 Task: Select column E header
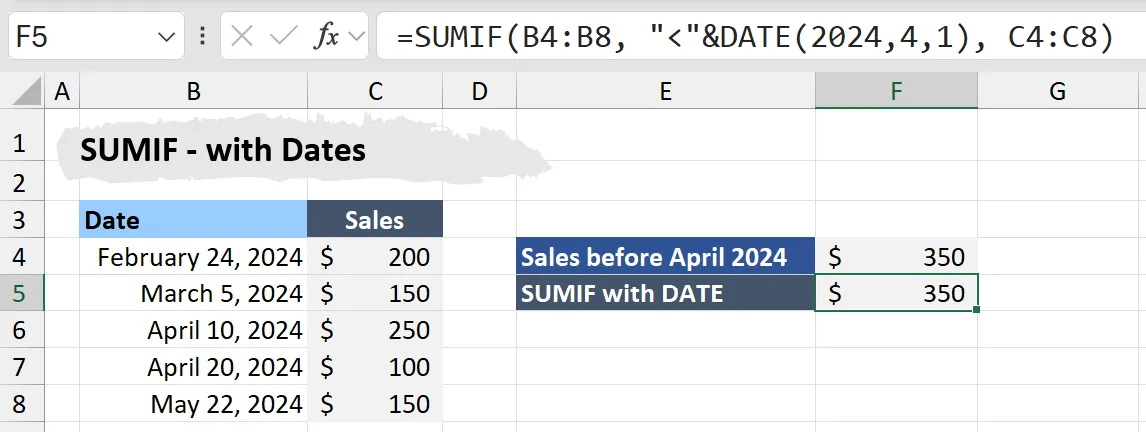pyautogui.click(x=665, y=92)
